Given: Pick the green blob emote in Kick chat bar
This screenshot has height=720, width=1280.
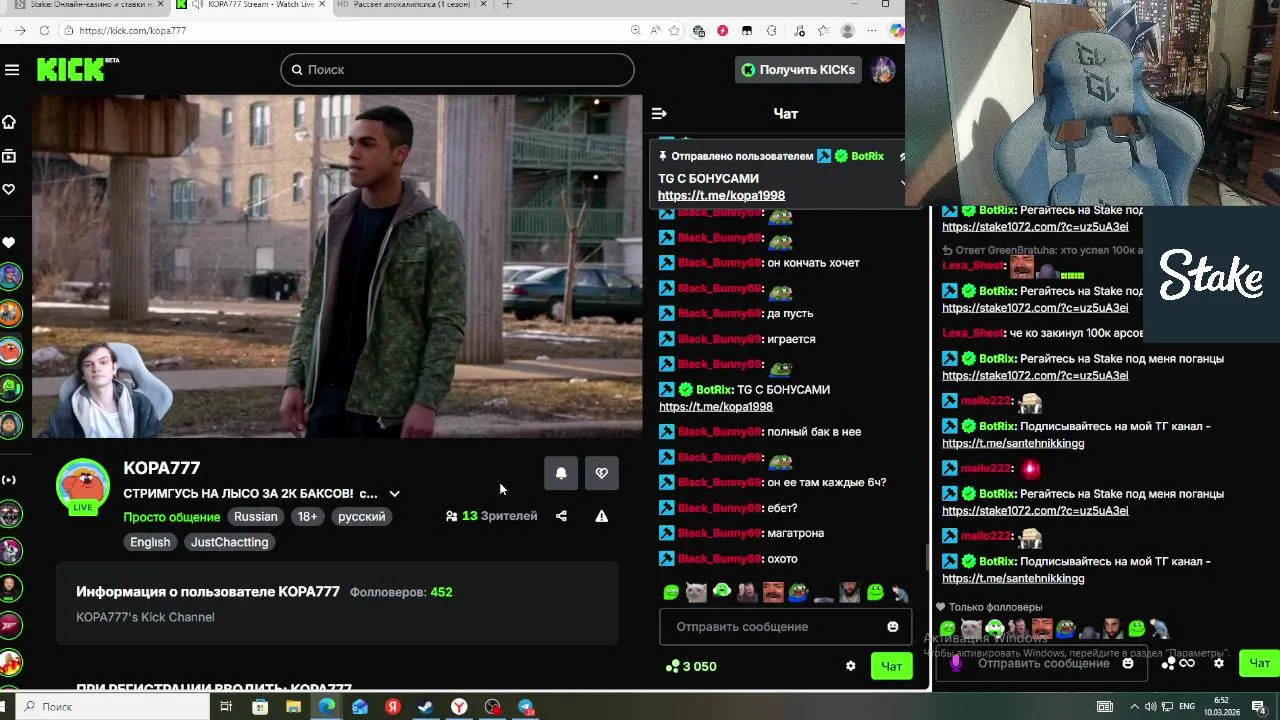Looking at the screenshot, I should click(x=671, y=592).
